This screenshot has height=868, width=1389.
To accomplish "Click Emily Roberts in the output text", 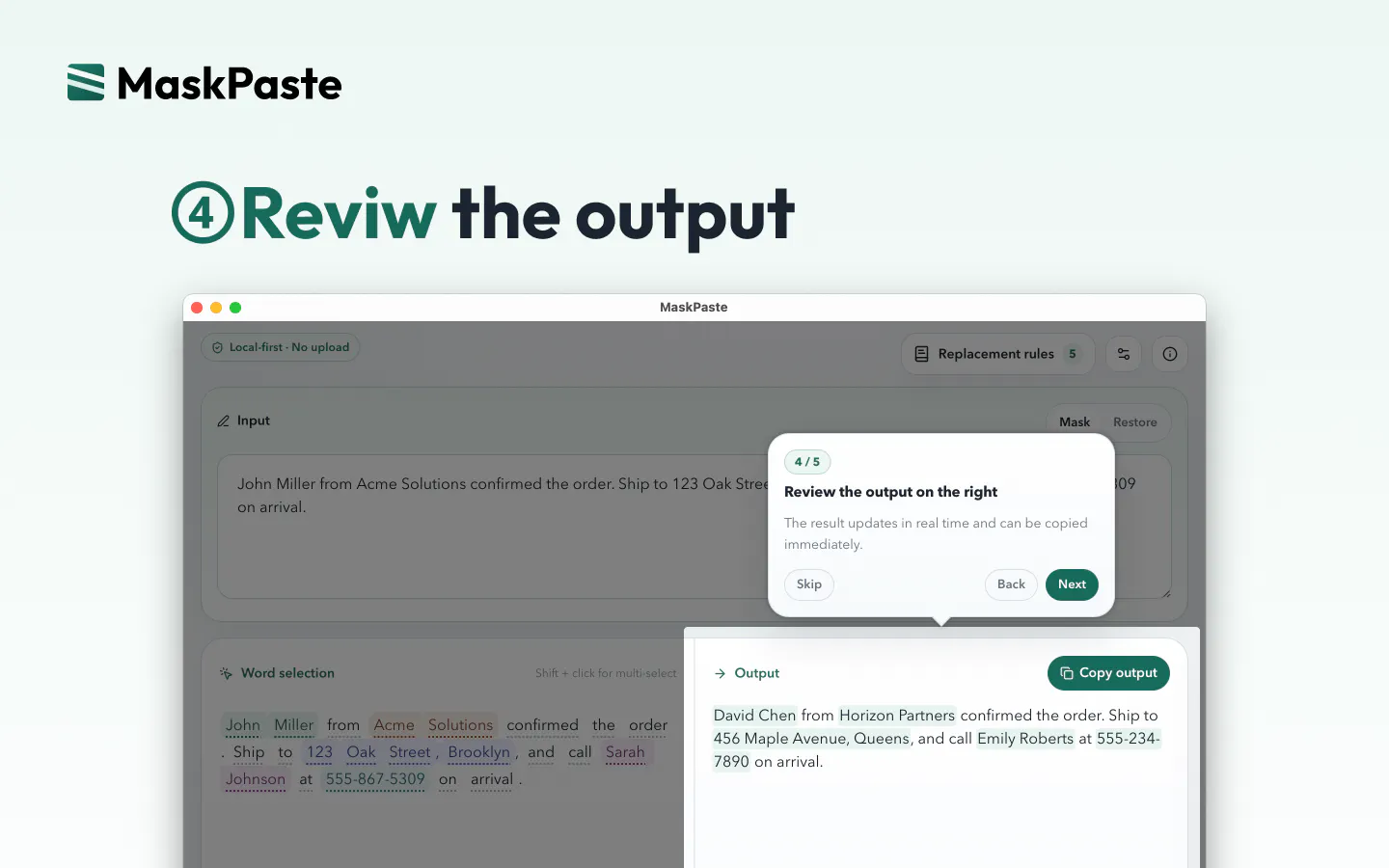I will click(1025, 739).
